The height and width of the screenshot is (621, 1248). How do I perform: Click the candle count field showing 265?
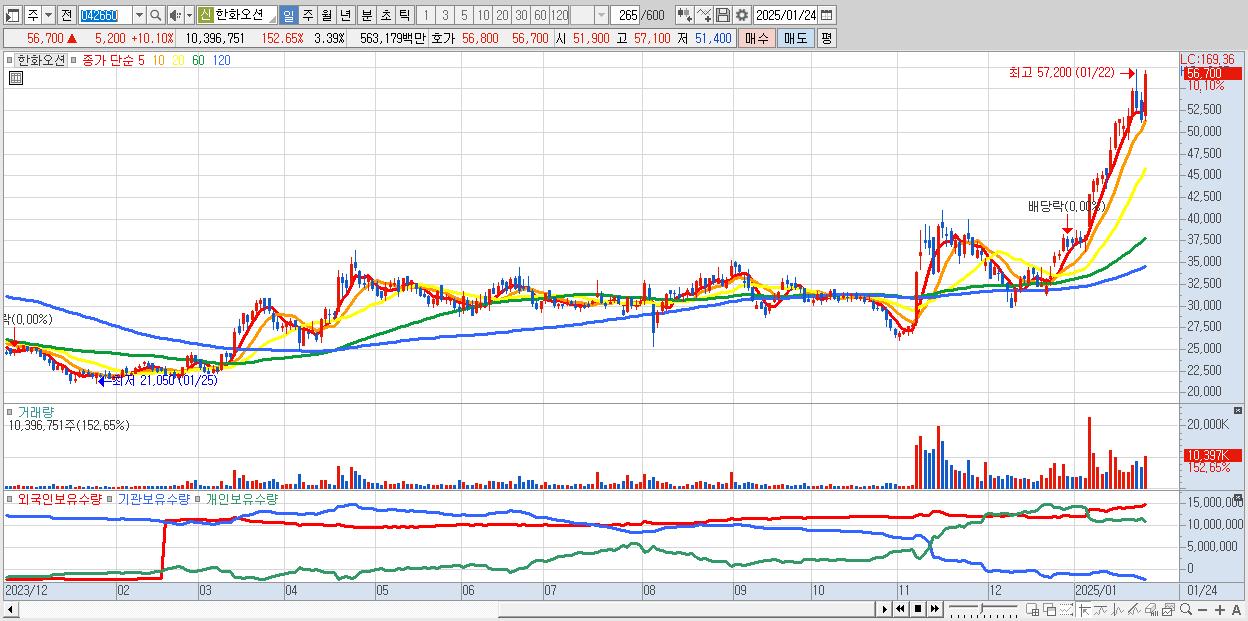(627, 15)
